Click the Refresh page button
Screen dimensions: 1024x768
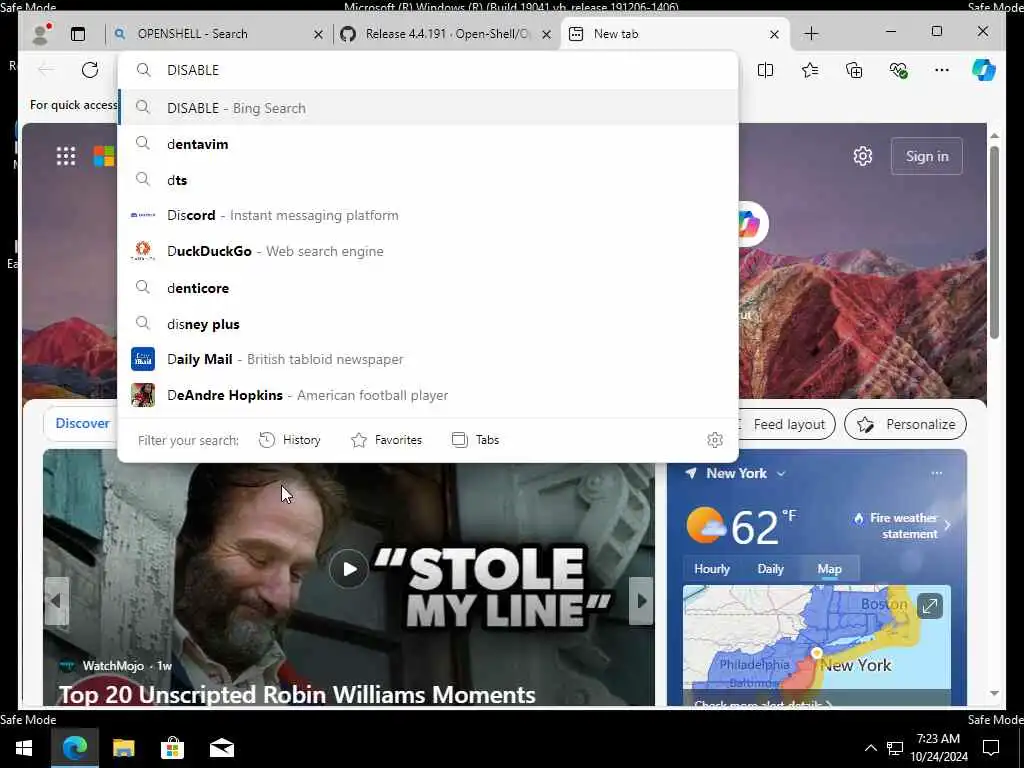click(90, 70)
